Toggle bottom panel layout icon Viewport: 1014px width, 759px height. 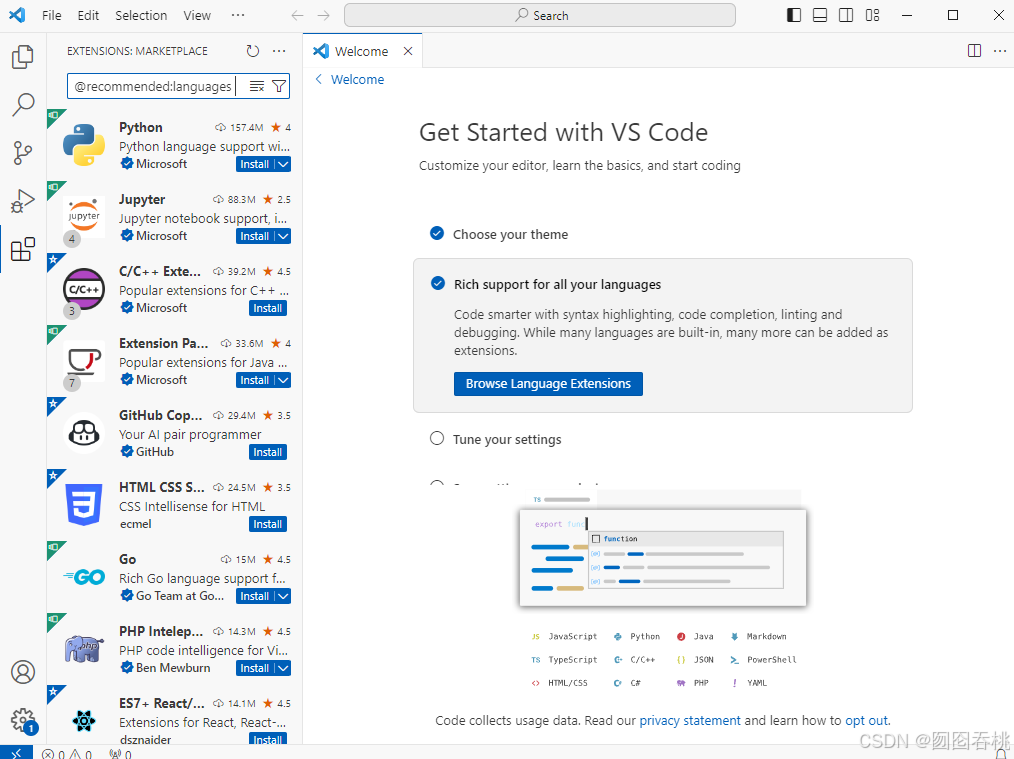pos(820,16)
